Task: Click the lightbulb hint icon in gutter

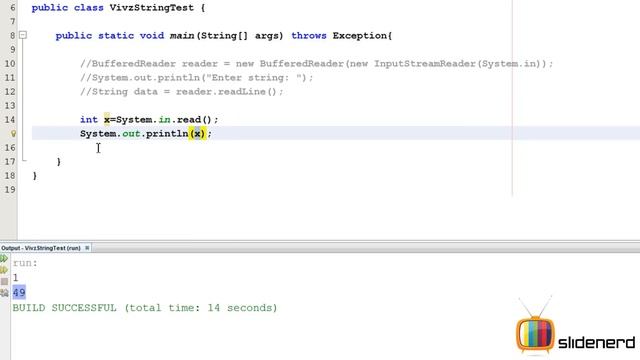Action: click(13, 133)
